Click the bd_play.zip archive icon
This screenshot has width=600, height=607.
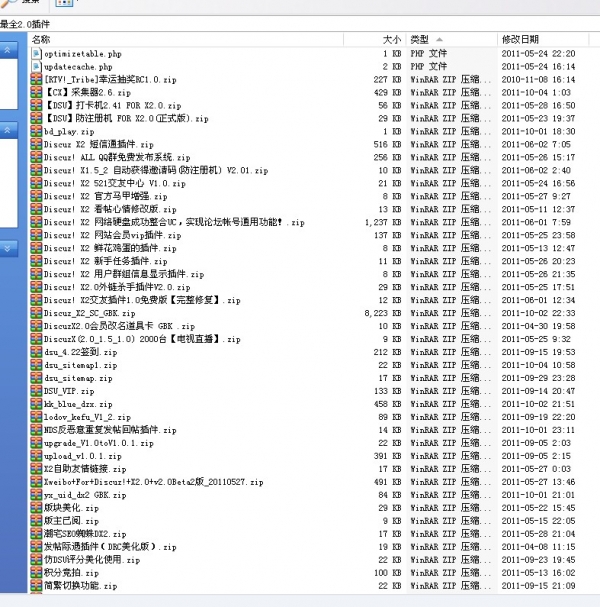tap(36, 132)
